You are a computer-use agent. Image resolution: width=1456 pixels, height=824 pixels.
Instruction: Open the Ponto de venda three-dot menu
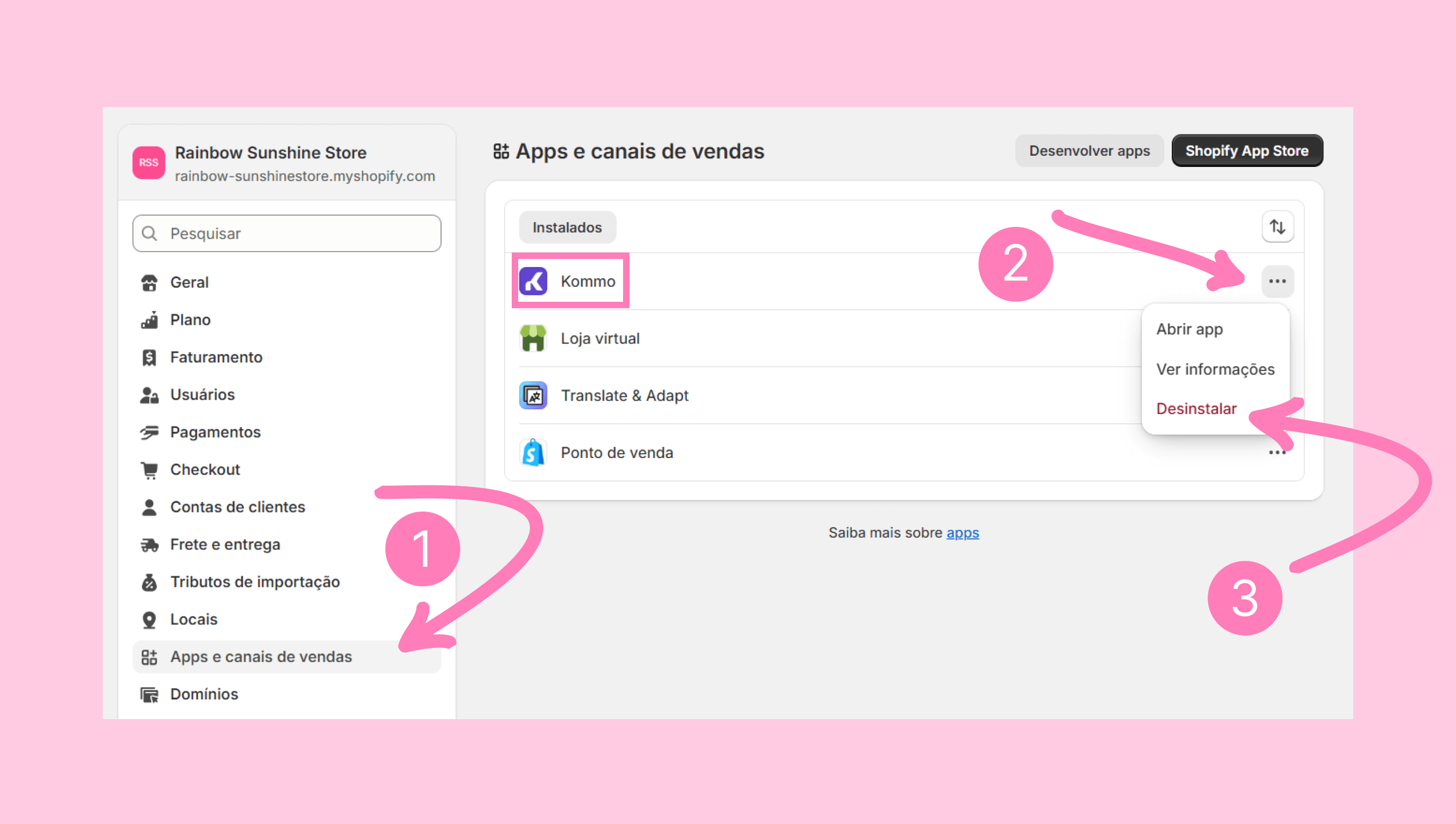click(1278, 453)
